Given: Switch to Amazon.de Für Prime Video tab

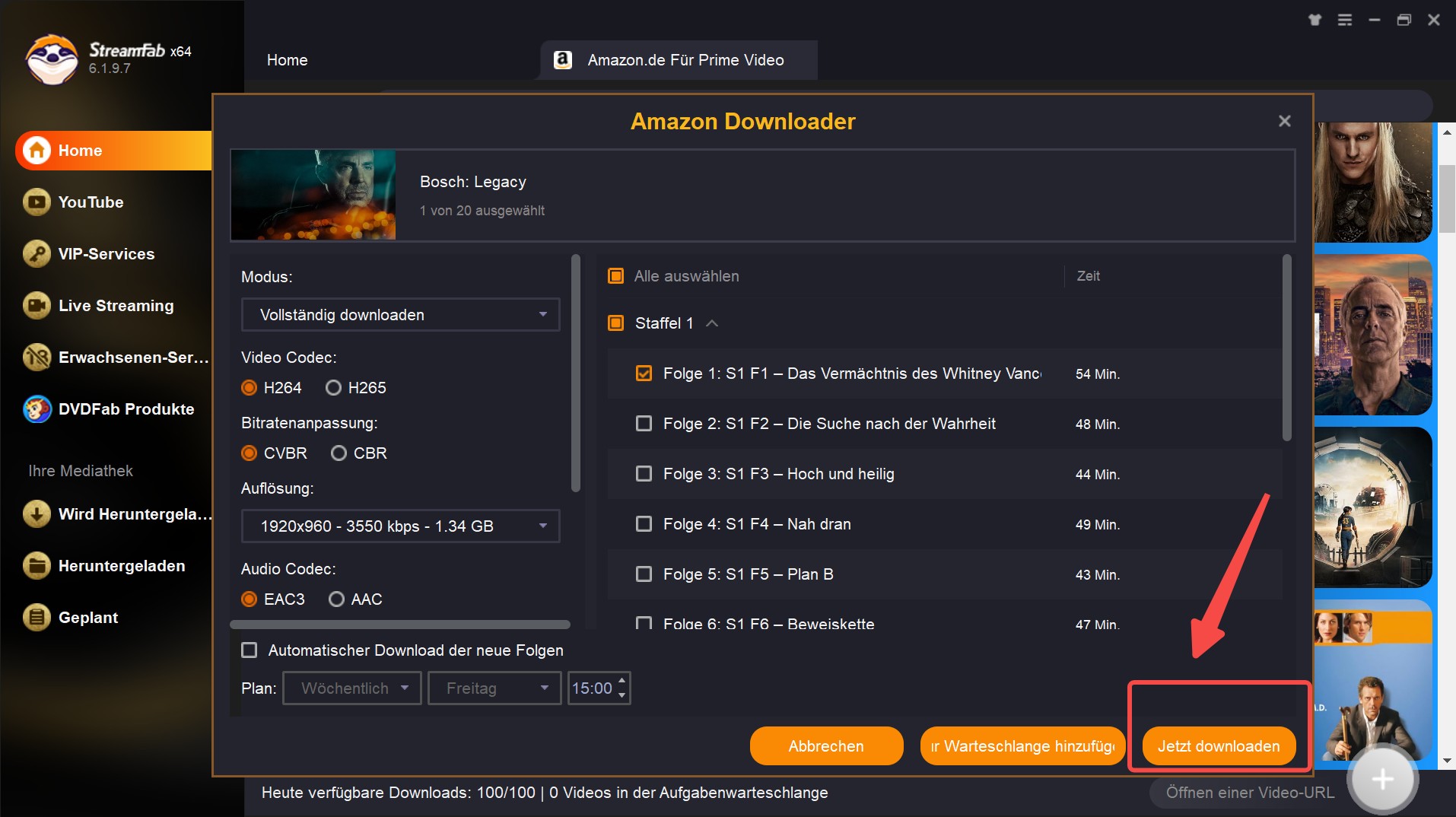Looking at the screenshot, I should (x=679, y=60).
